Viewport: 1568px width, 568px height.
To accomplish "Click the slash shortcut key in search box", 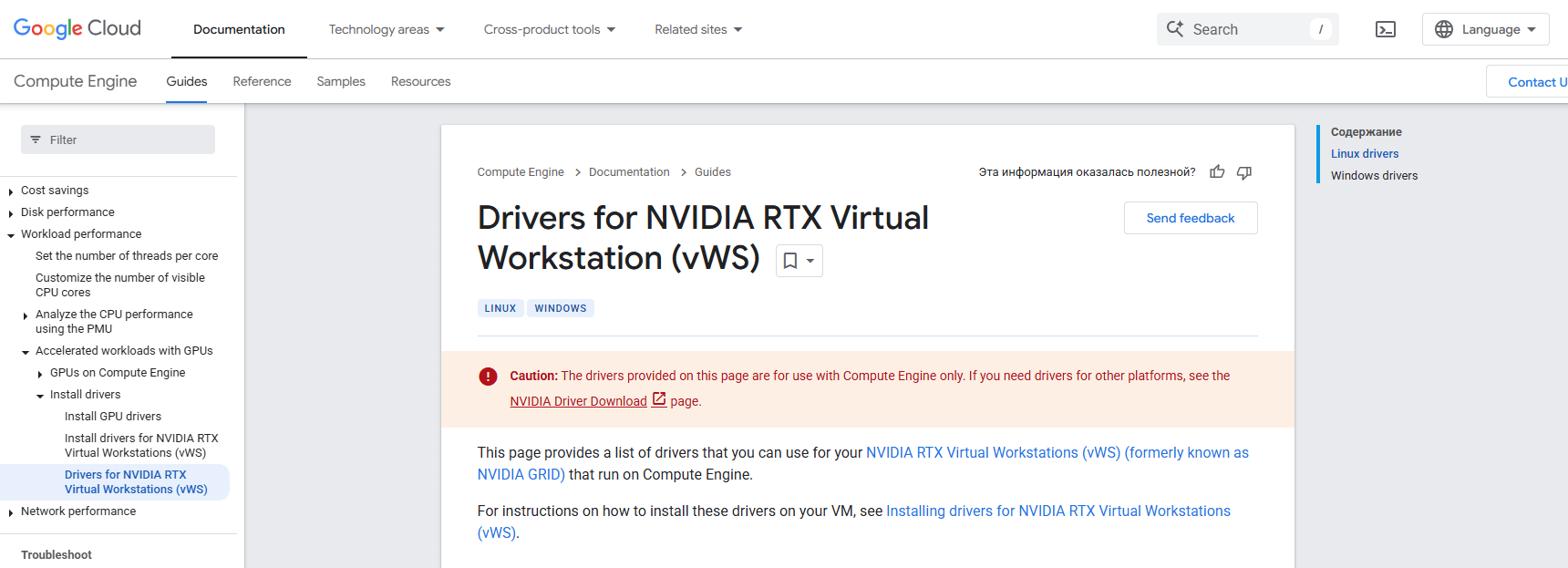I will 1321,29.
